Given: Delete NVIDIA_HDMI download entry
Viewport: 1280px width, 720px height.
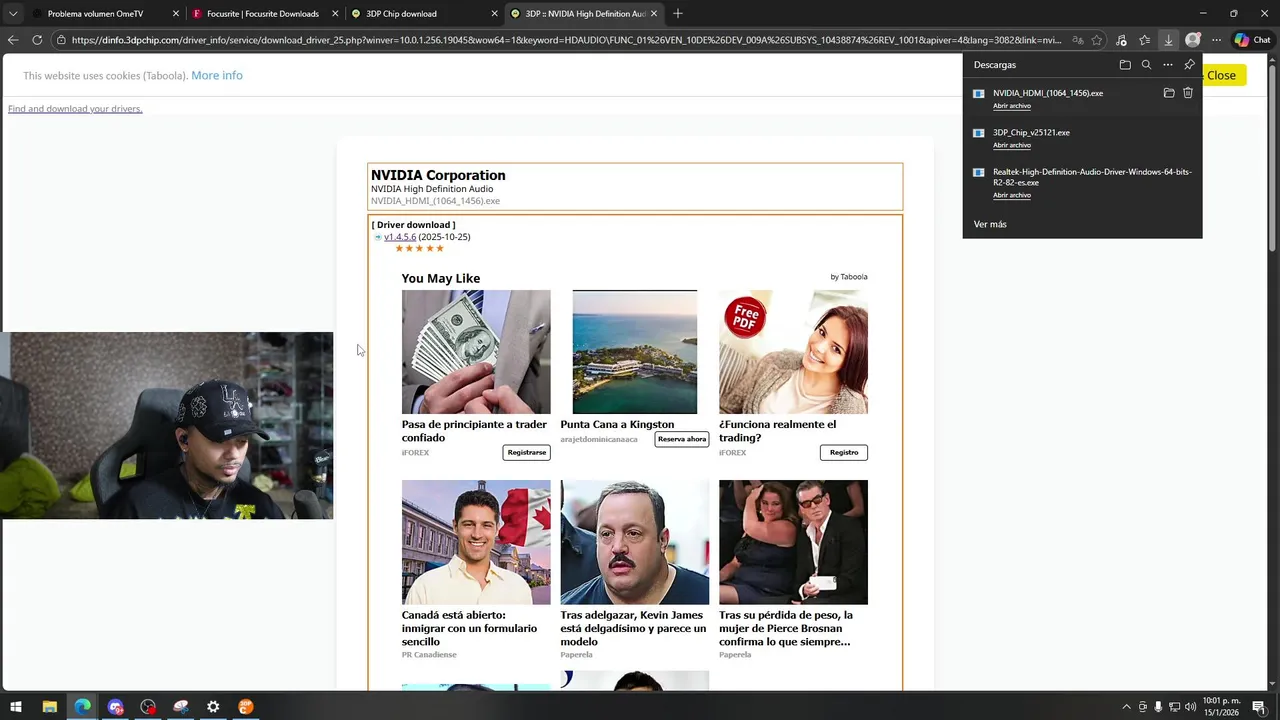Looking at the screenshot, I should coord(1188,93).
